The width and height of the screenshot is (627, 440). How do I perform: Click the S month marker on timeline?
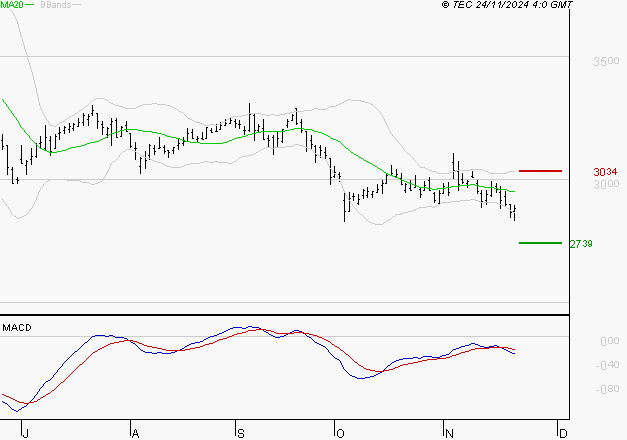pos(240,434)
